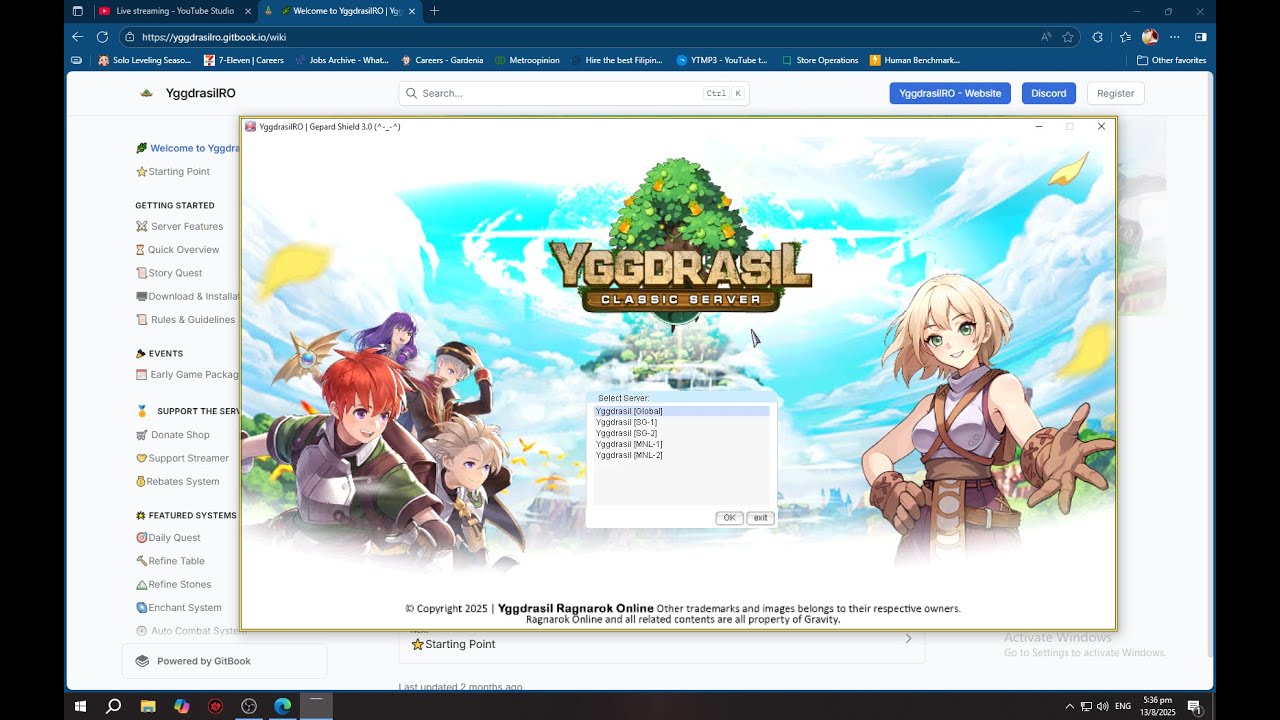Click Powered by GitBook badge
Image resolution: width=1280 pixels, height=720 pixels.
click(x=224, y=661)
